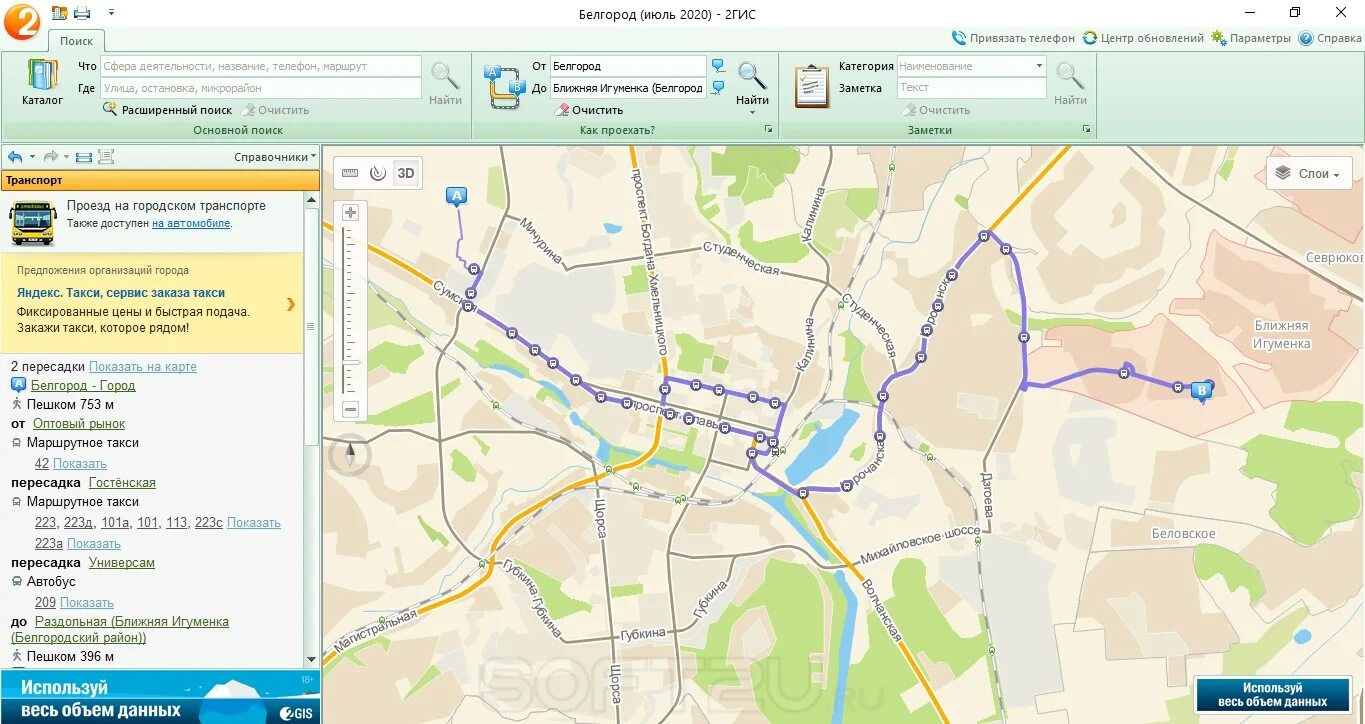Open Параметры settings

click(1251, 38)
